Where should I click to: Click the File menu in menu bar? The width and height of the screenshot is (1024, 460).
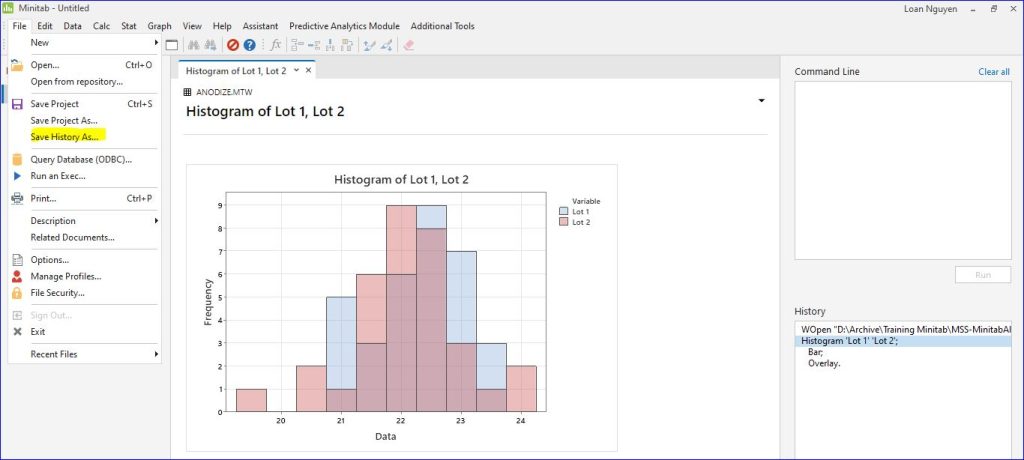tap(19, 26)
